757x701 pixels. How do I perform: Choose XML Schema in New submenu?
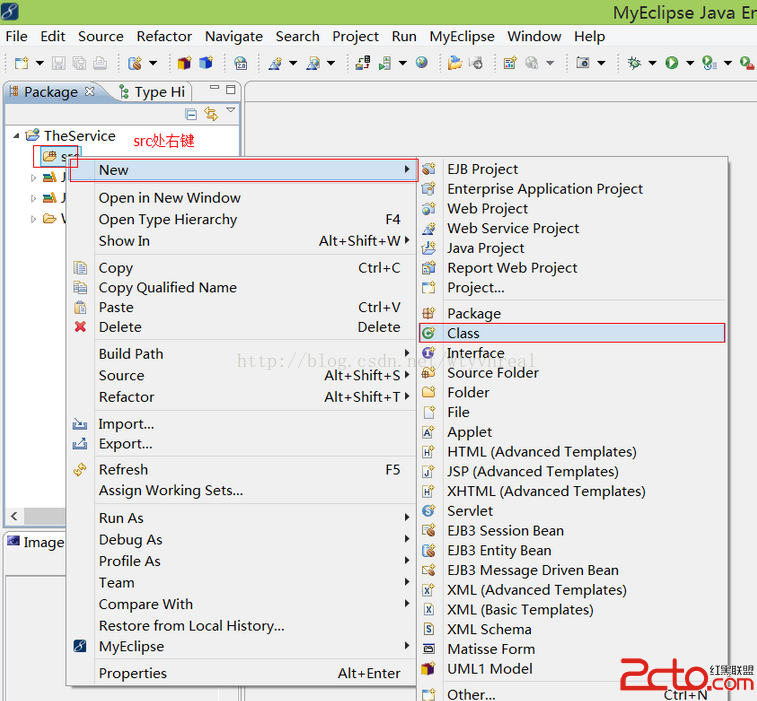click(x=572, y=629)
